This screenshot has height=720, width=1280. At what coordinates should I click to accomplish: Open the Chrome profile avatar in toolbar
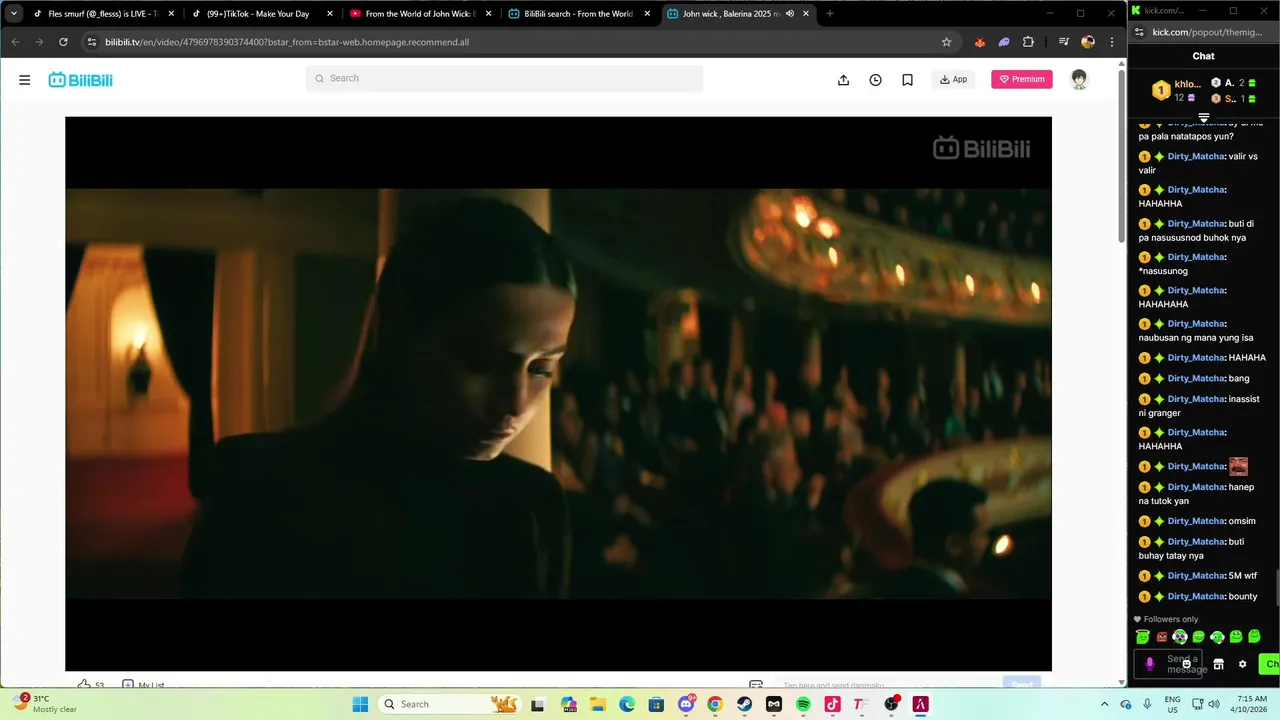tap(1087, 42)
